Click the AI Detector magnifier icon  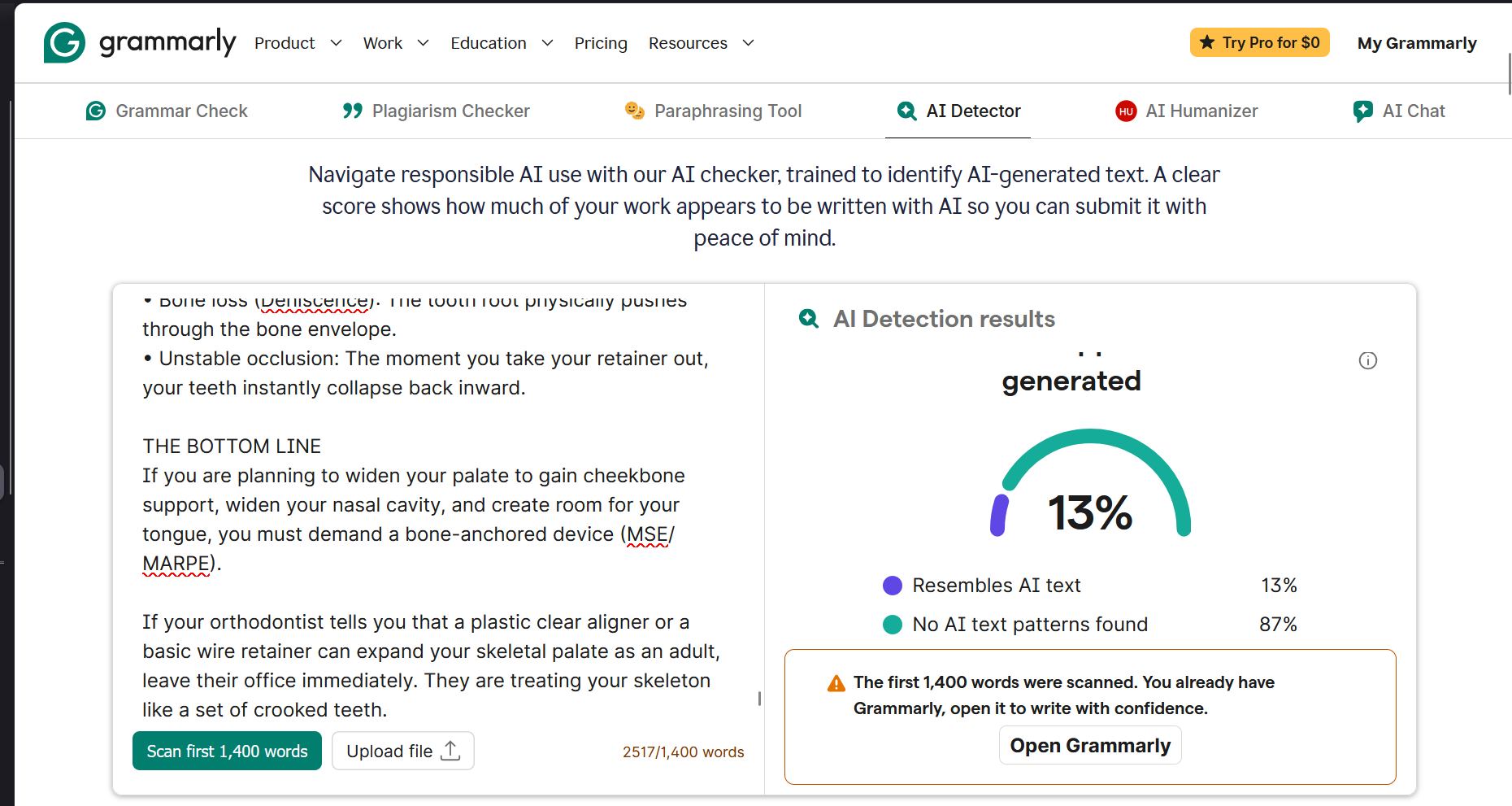tap(906, 111)
